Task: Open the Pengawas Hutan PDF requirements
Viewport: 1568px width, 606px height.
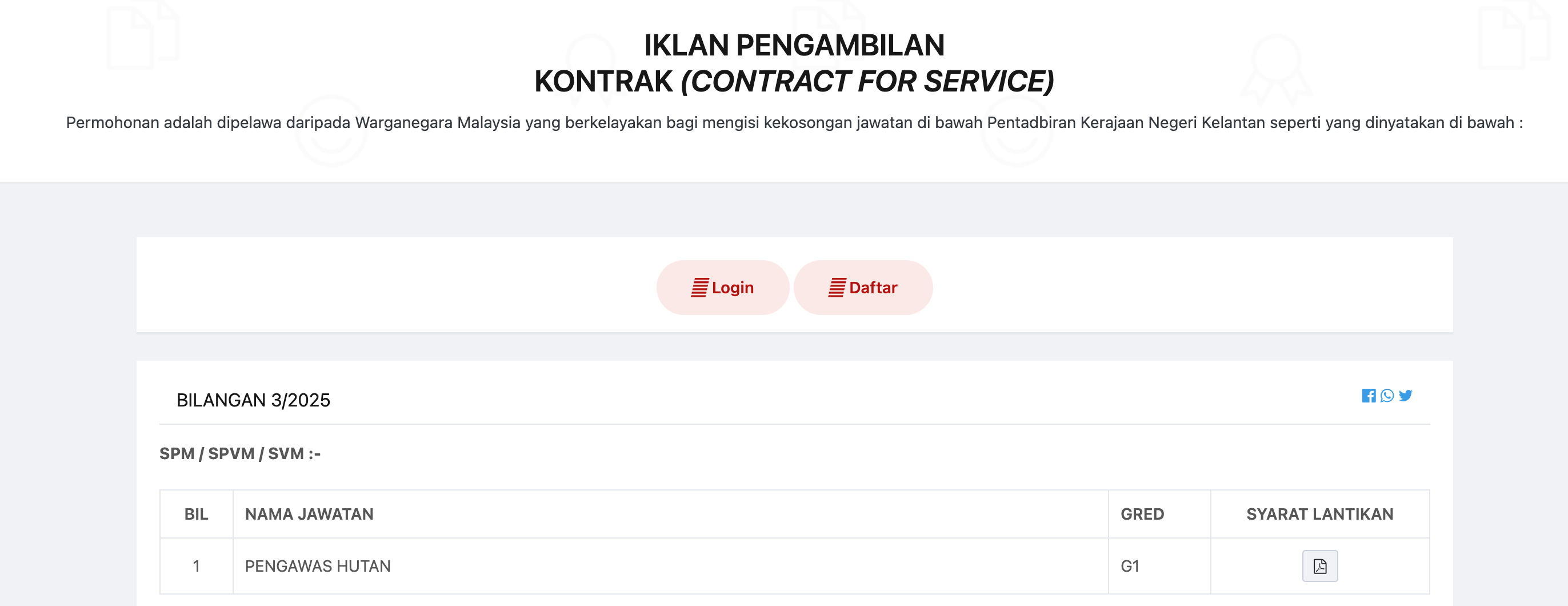Action: click(1319, 566)
